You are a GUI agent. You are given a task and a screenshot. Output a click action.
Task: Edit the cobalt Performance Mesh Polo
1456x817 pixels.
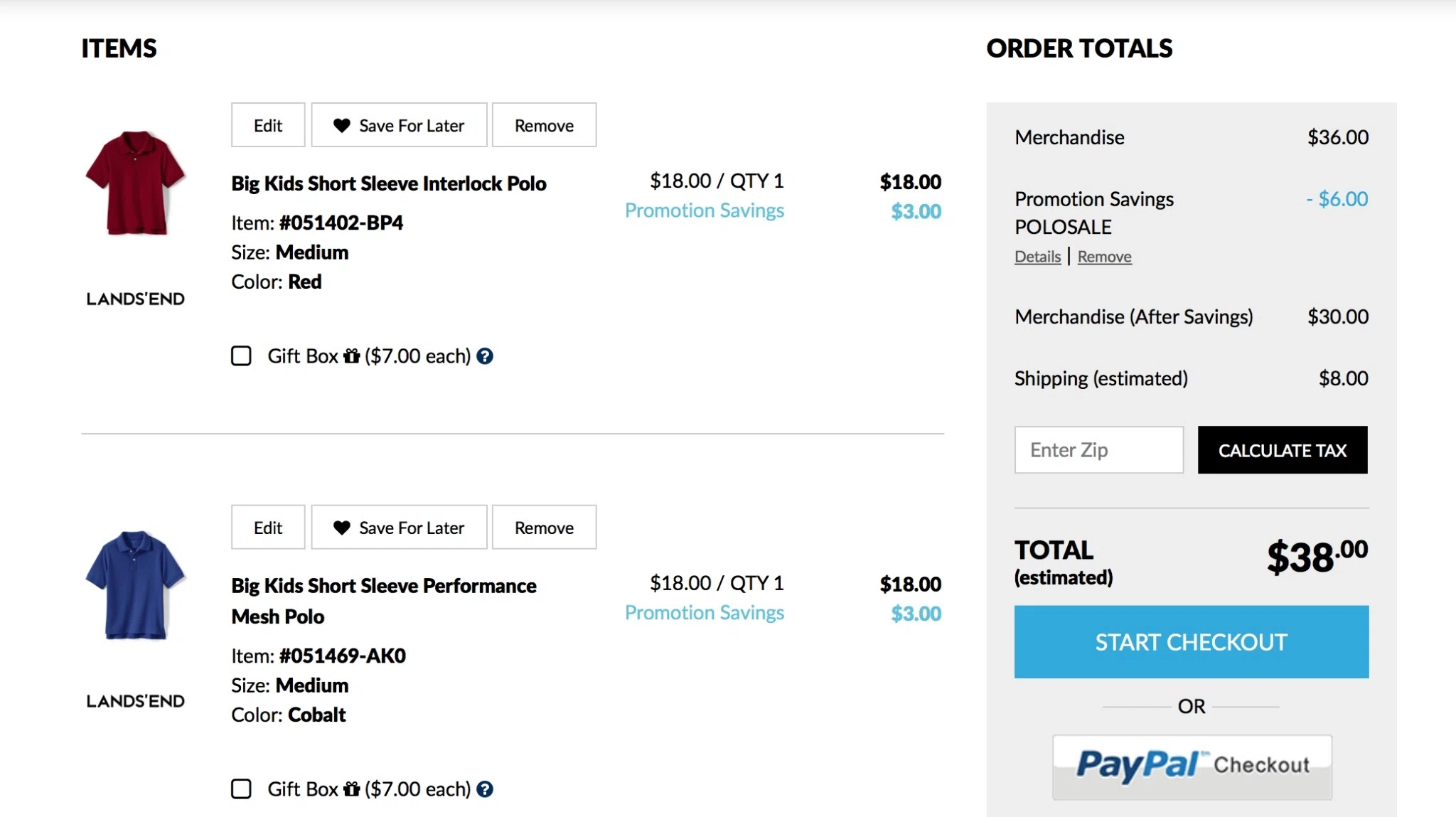click(x=268, y=528)
